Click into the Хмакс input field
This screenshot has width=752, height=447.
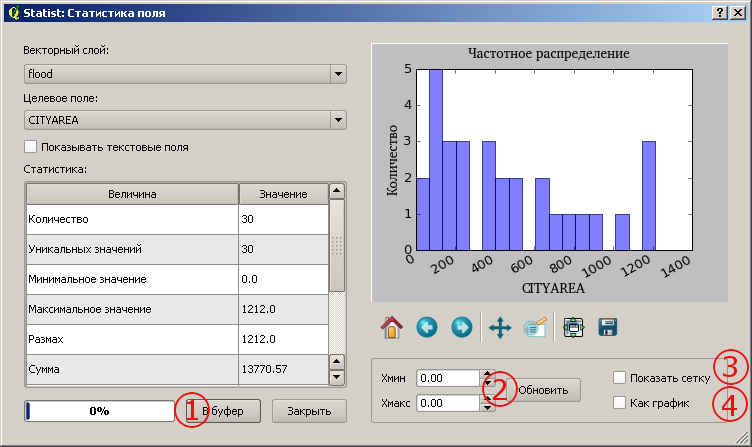(447, 403)
